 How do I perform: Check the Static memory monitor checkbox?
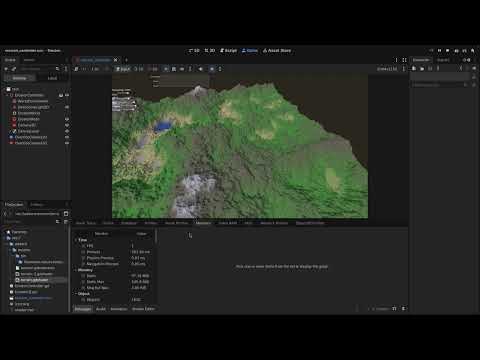[x=83, y=276]
